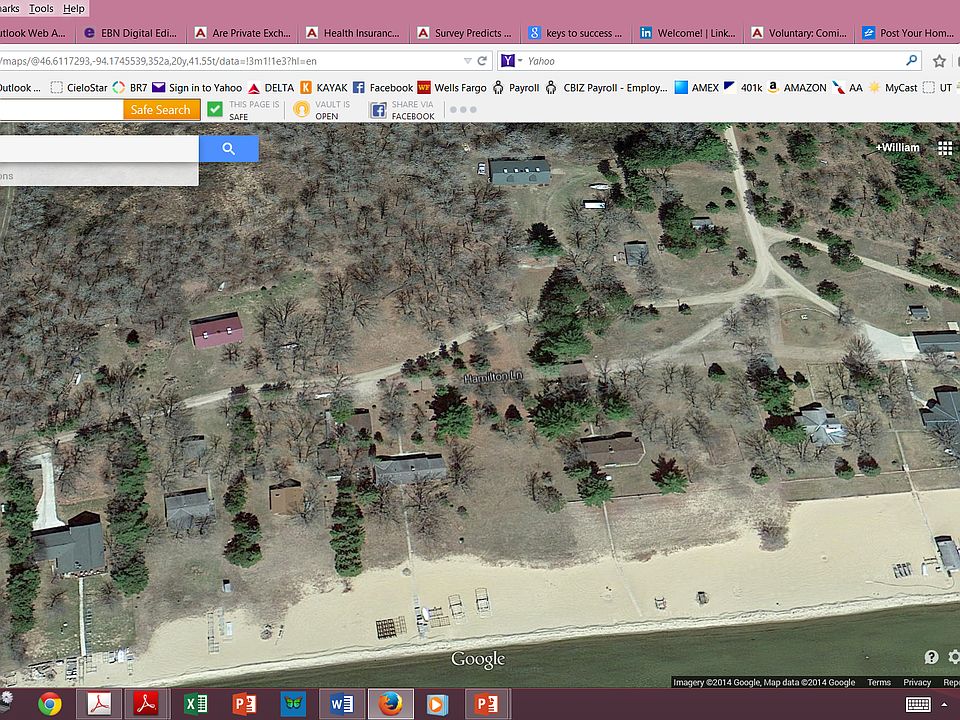Open Excel from the taskbar
Viewport: 960px width, 720px height.
tap(195, 704)
